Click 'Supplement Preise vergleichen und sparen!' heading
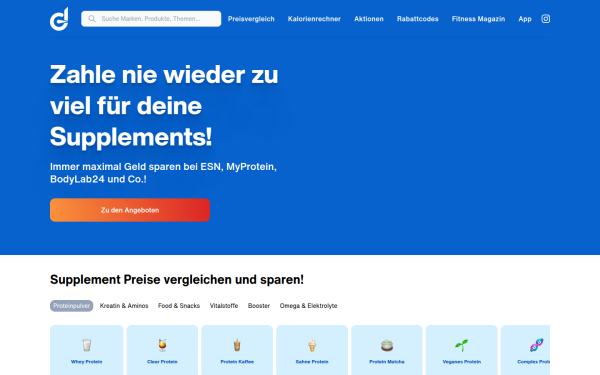Screen dimensions: 600x375 click(x=177, y=280)
